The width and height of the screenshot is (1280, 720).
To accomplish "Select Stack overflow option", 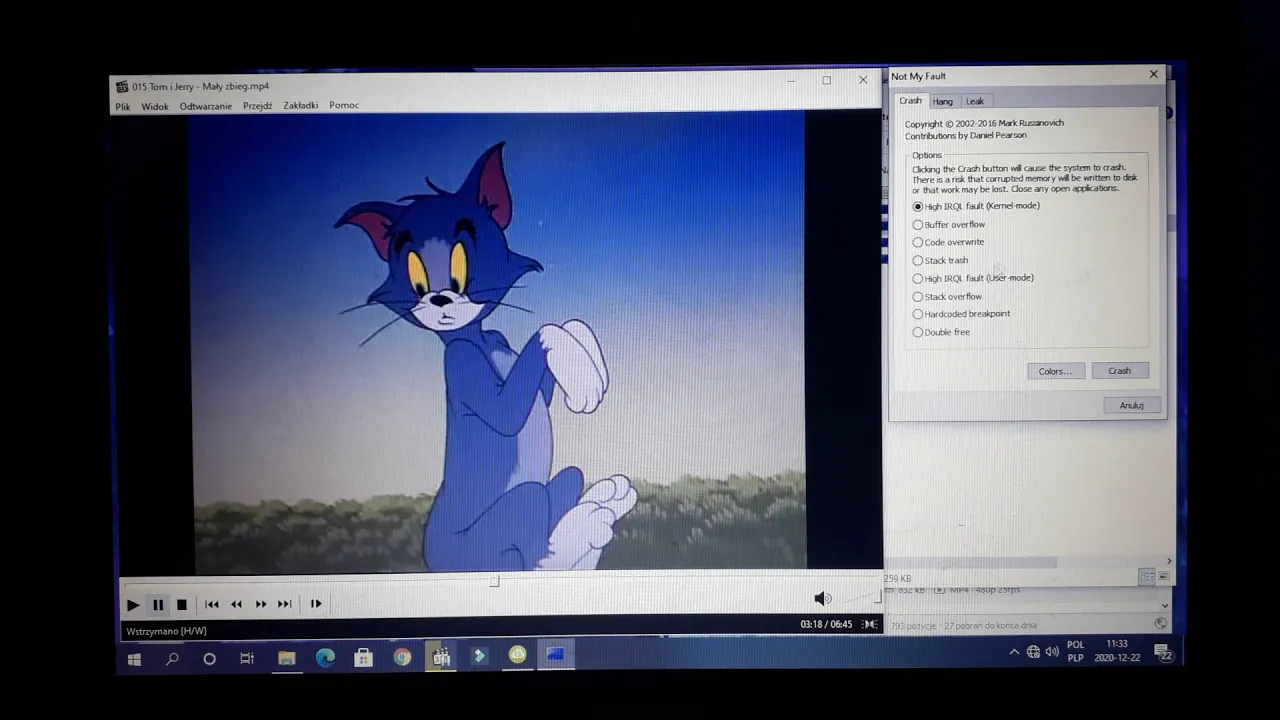I will pyautogui.click(x=947, y=296).
